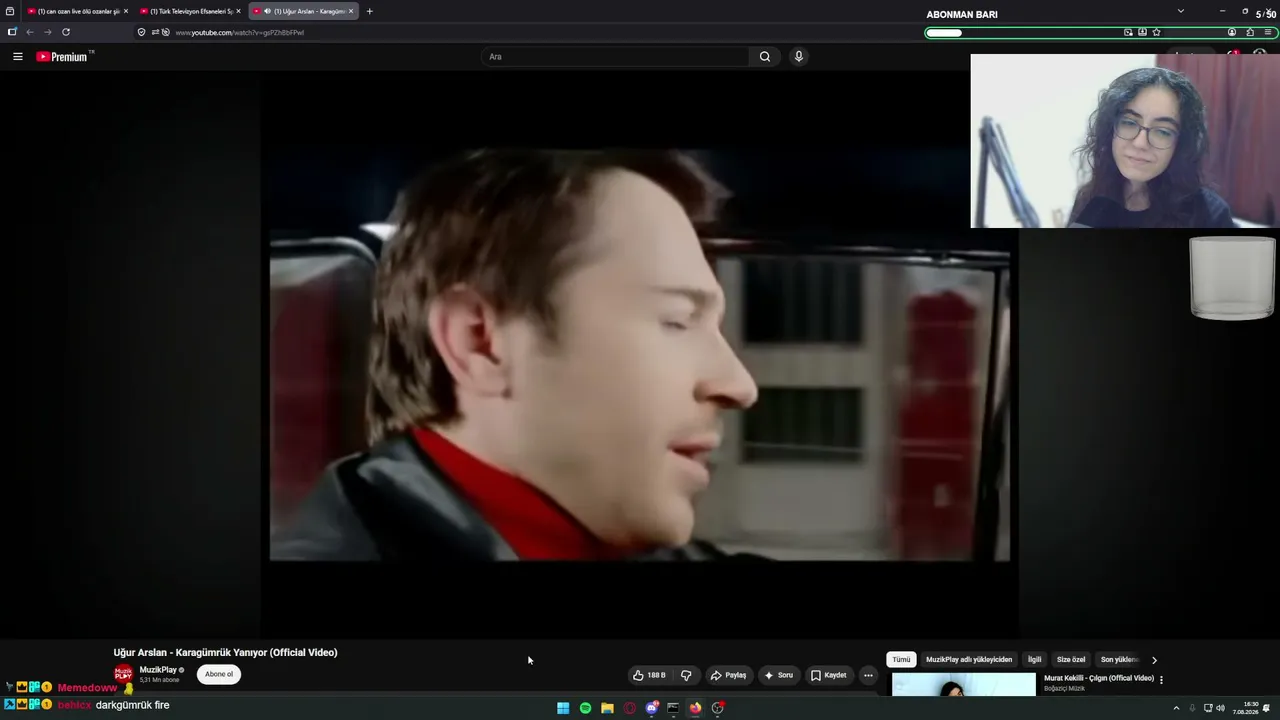Open File Explorer from the taskbar
The width and height of the screenshot is (1280, 720).
click(607, 708)
